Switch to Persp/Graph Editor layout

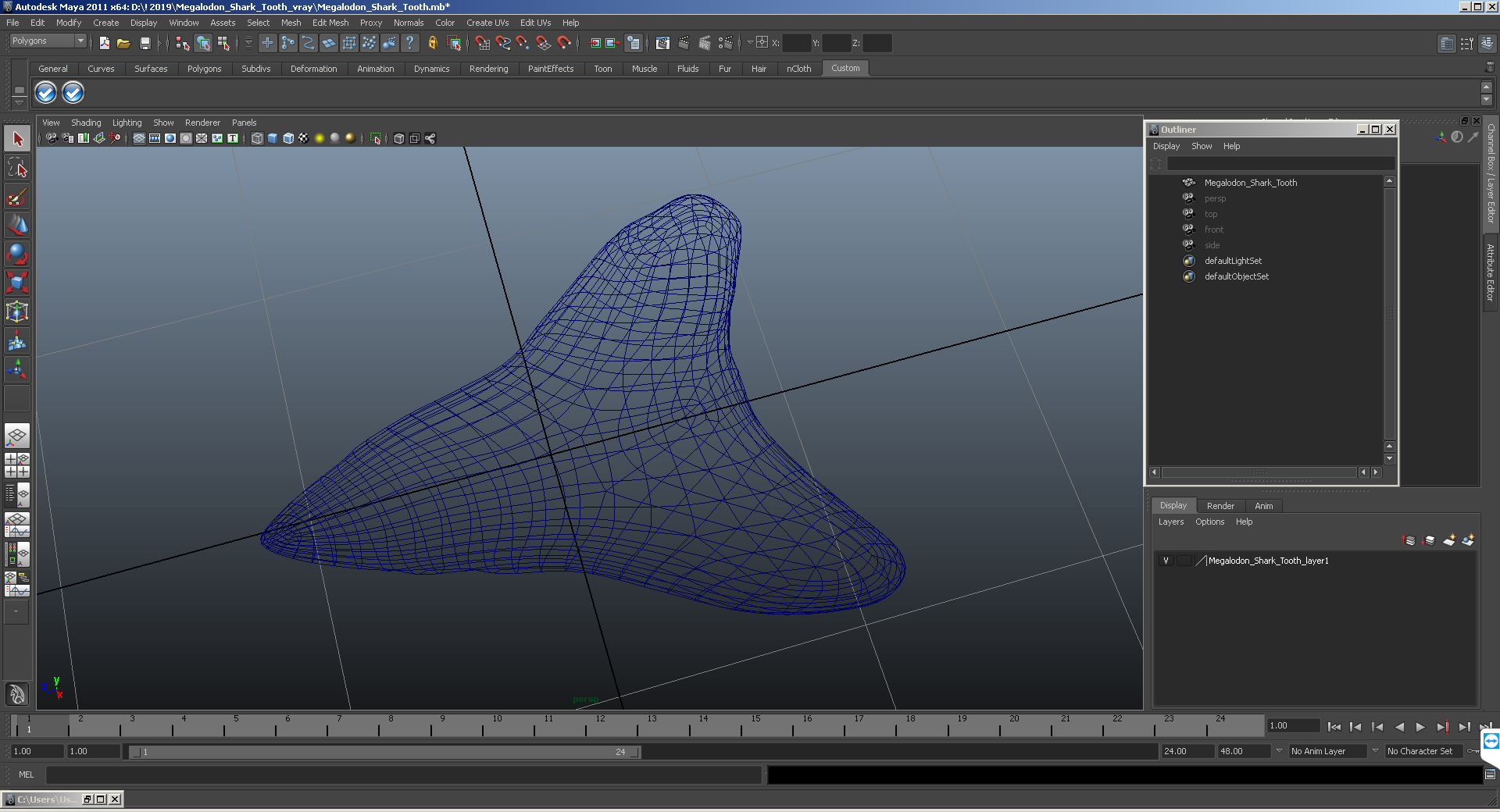[x=17, y=525]
